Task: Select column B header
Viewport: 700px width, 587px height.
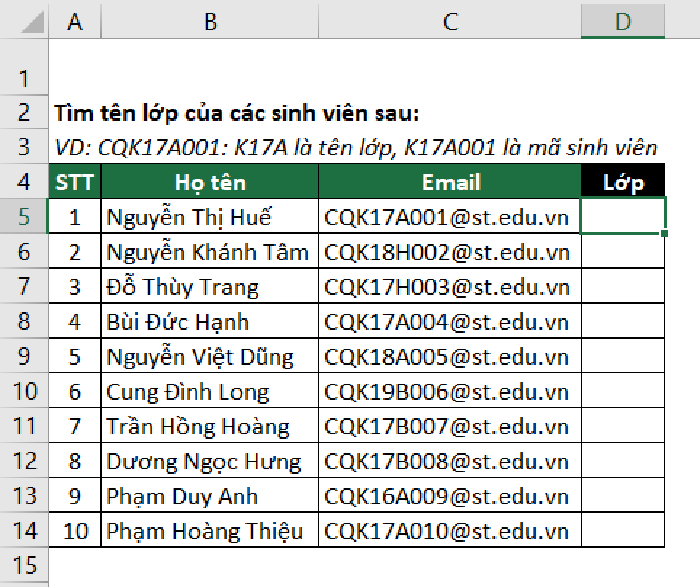Action: click(210, 21)
